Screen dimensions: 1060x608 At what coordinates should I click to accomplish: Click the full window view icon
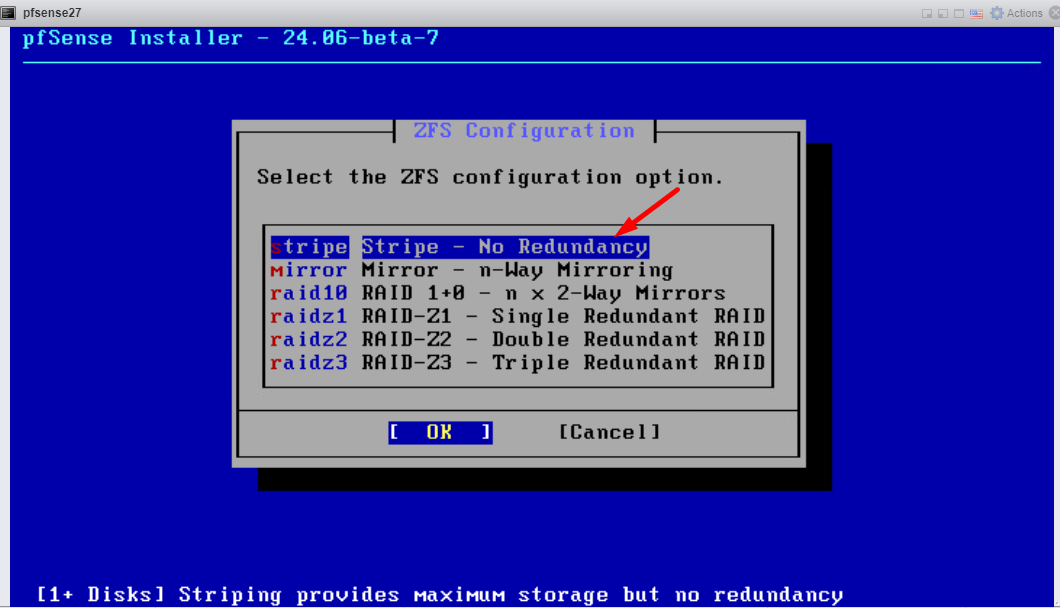(x=959, y=14)
